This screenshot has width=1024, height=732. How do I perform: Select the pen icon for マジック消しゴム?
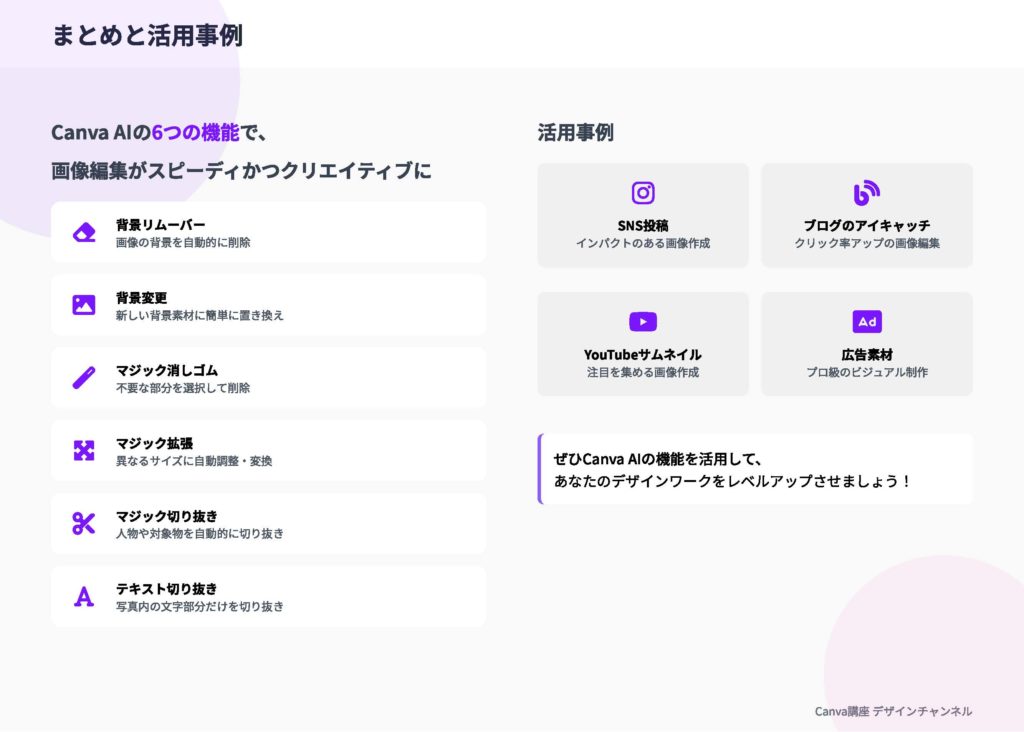[x=84, y=378]
